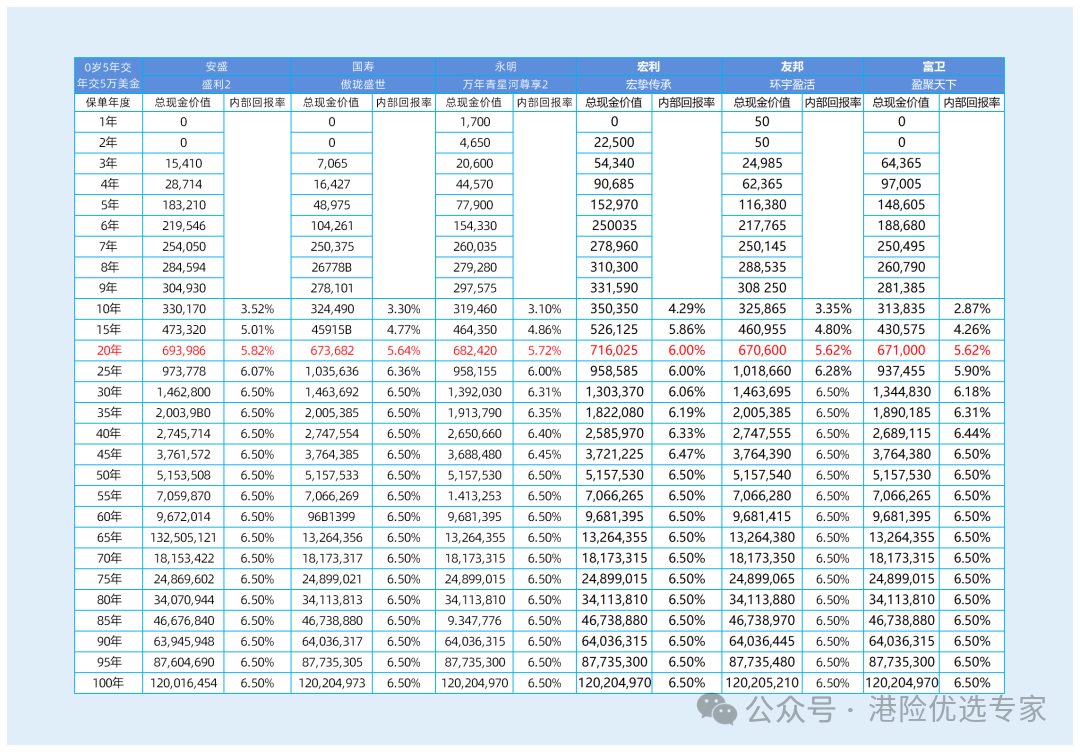Viewport: 1080px width, 752px height.
Task: Select the value 250035 in 6年 row
Action: (x=614, y=226)
